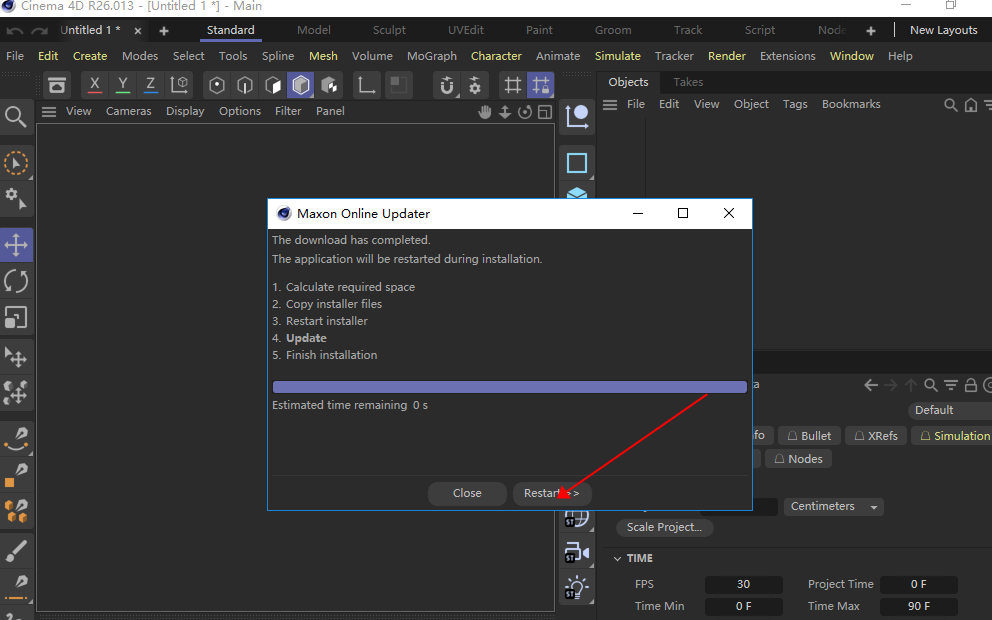
Task: Open a new project tab with plus
Action: 164,30
